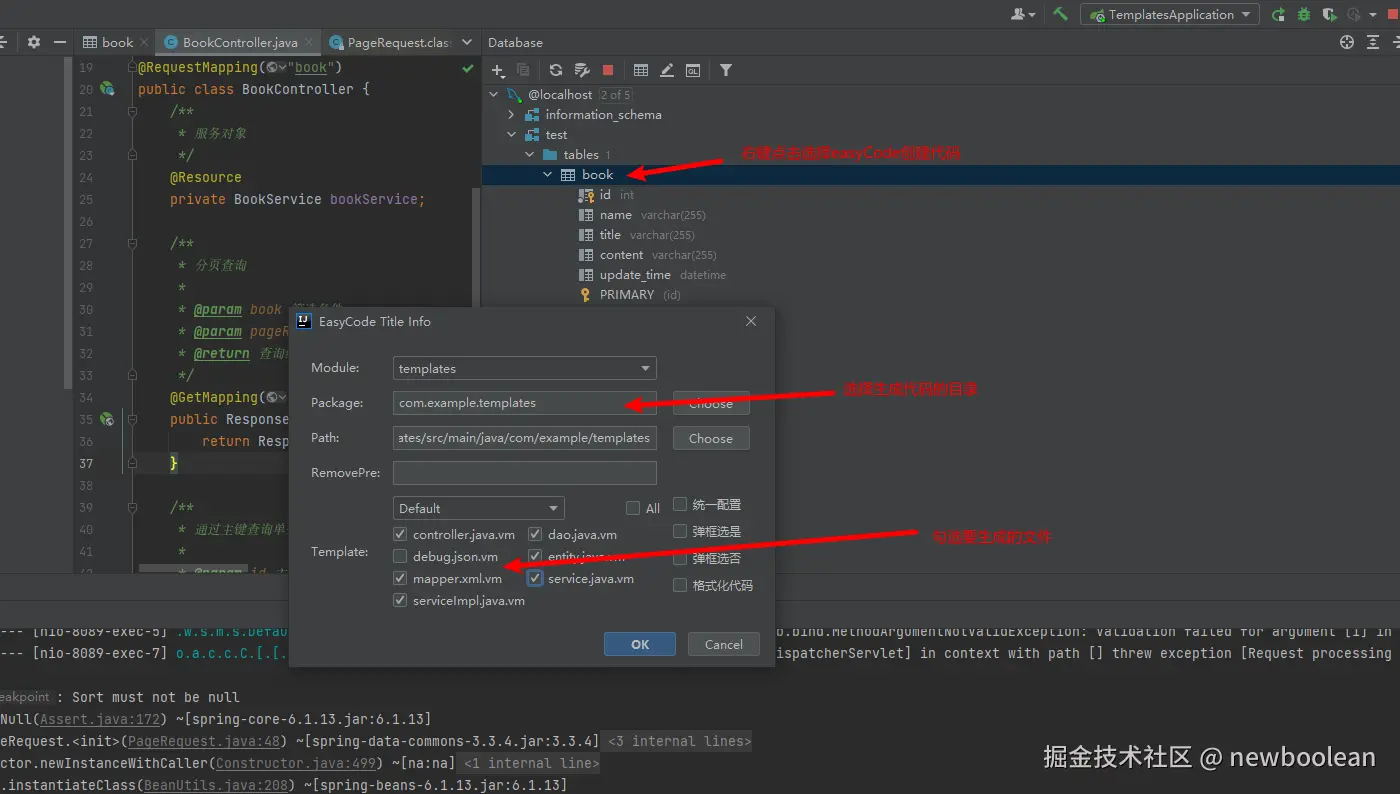Viewport: 1400px width, 794px height.
Task: Toggle the mapper.xml.vm checkbox
Action: pos(401,579)
